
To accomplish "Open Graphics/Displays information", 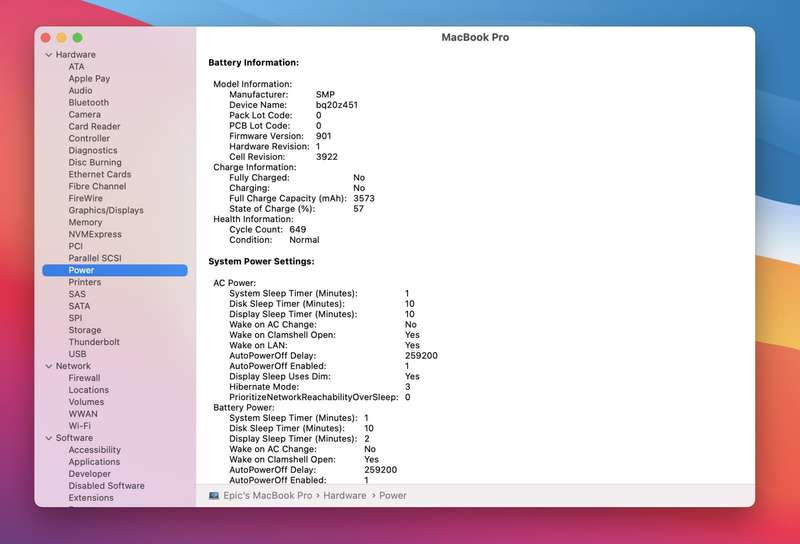I will click(106, 210).
